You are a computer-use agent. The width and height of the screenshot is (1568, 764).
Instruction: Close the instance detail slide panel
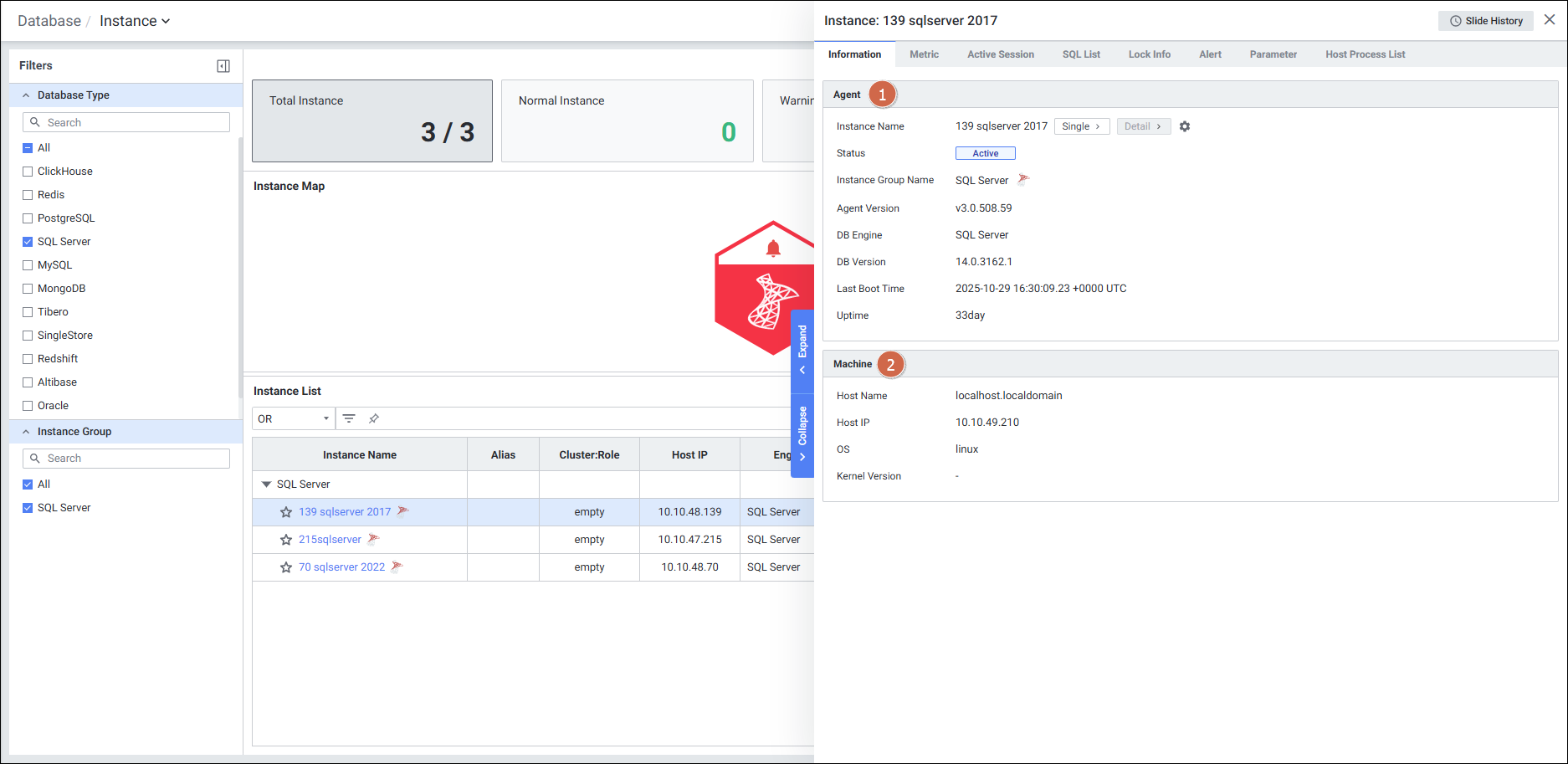(1550, 20)
